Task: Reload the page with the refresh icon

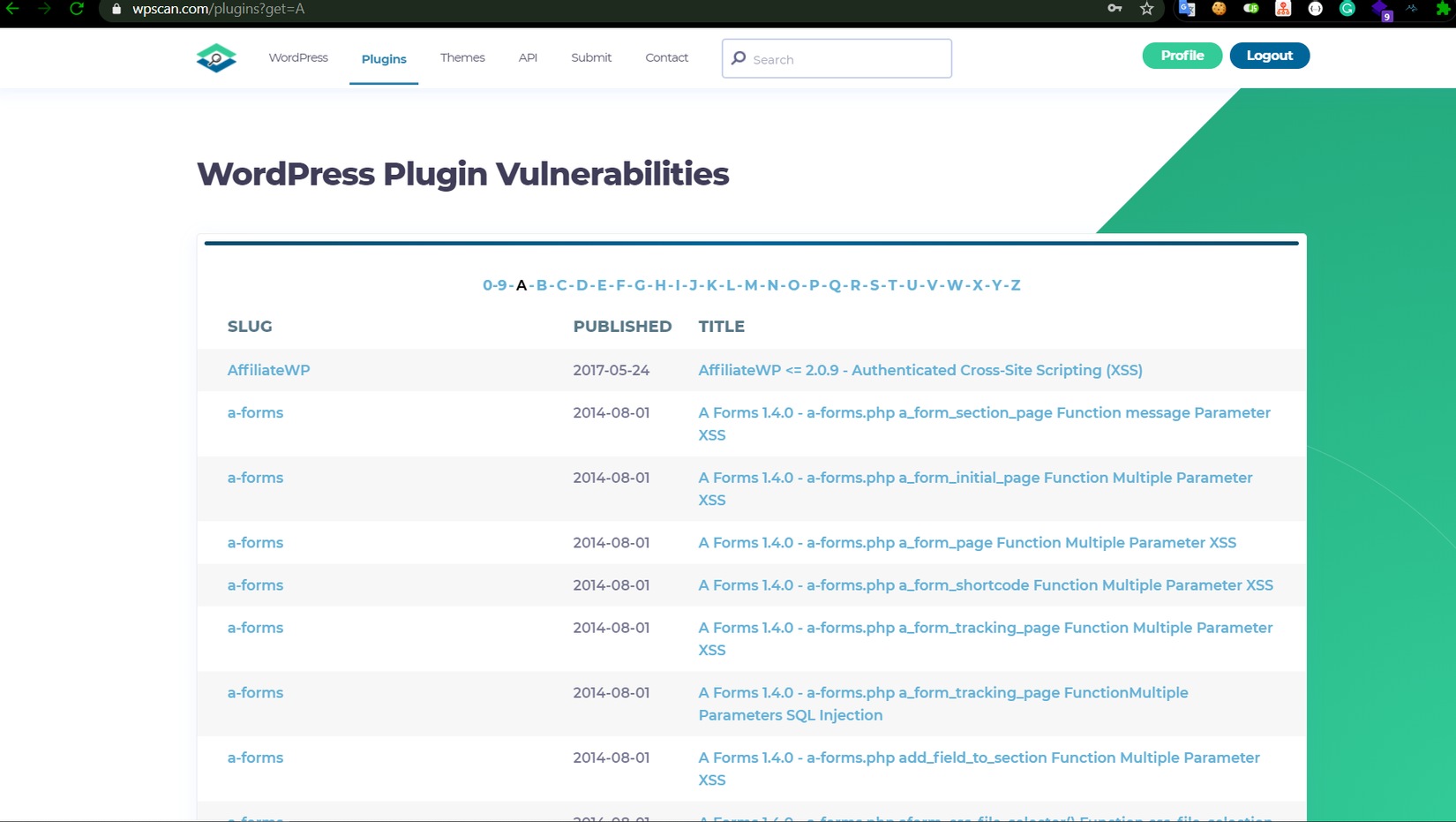Action: point(77,9)
